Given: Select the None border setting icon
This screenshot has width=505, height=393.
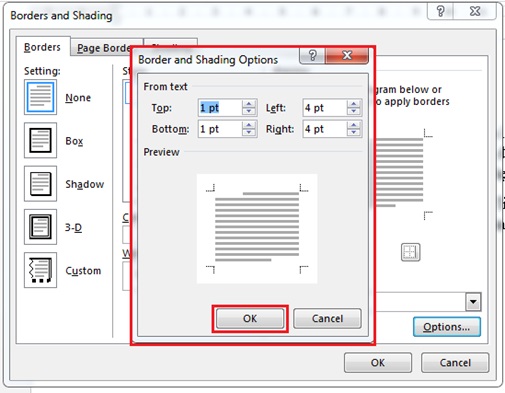Looking at the screenshot, I should click(x=40, y=97).
